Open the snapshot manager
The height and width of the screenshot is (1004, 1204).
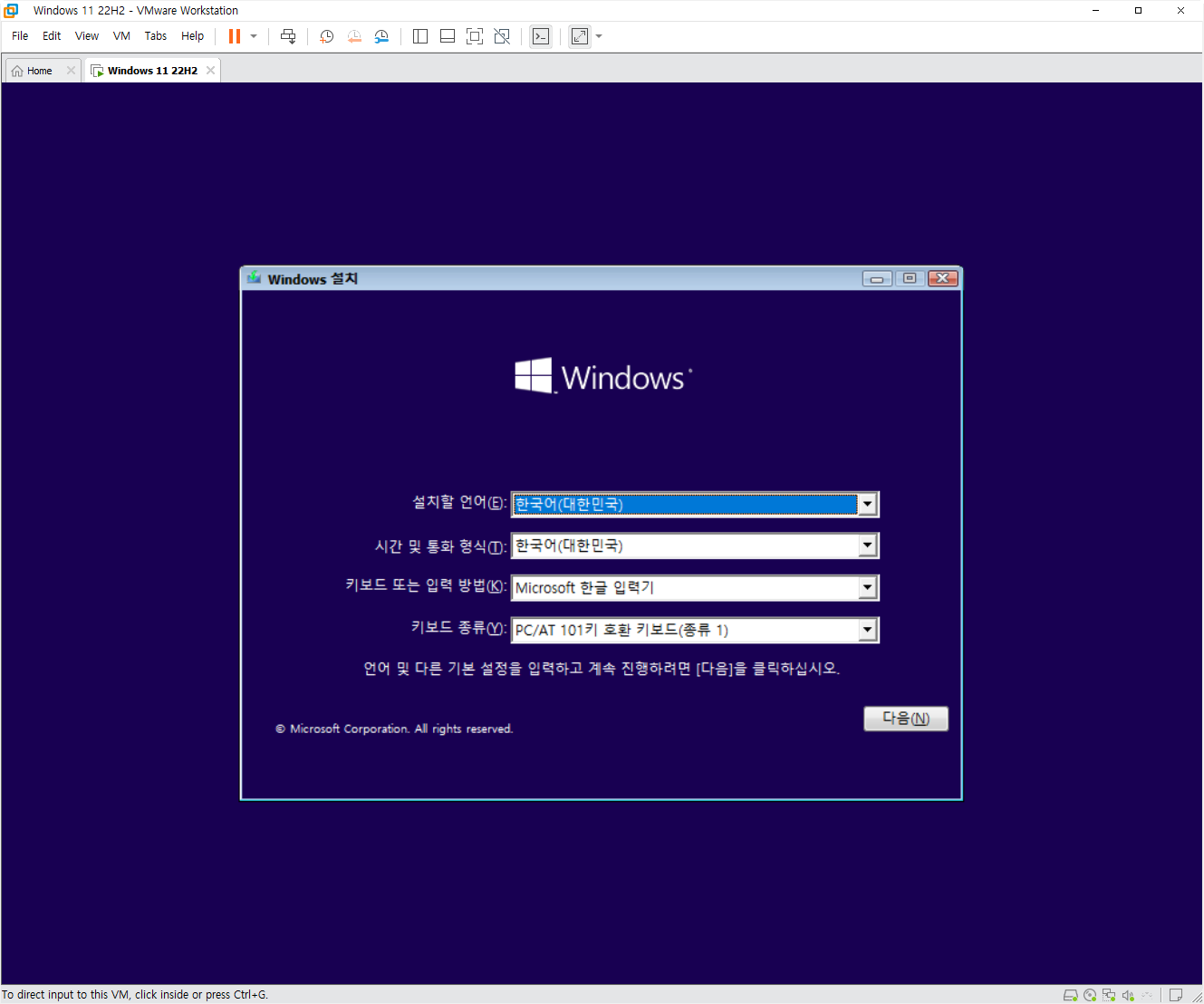pyautogui.click(x=381, y=36)
